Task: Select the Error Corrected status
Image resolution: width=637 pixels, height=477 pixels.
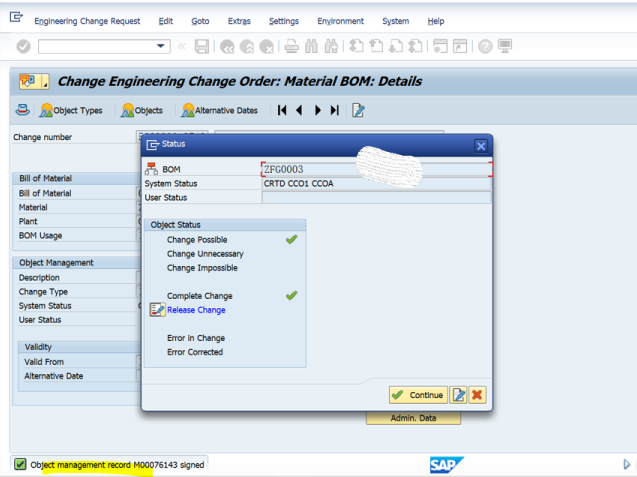Action: 195,352
